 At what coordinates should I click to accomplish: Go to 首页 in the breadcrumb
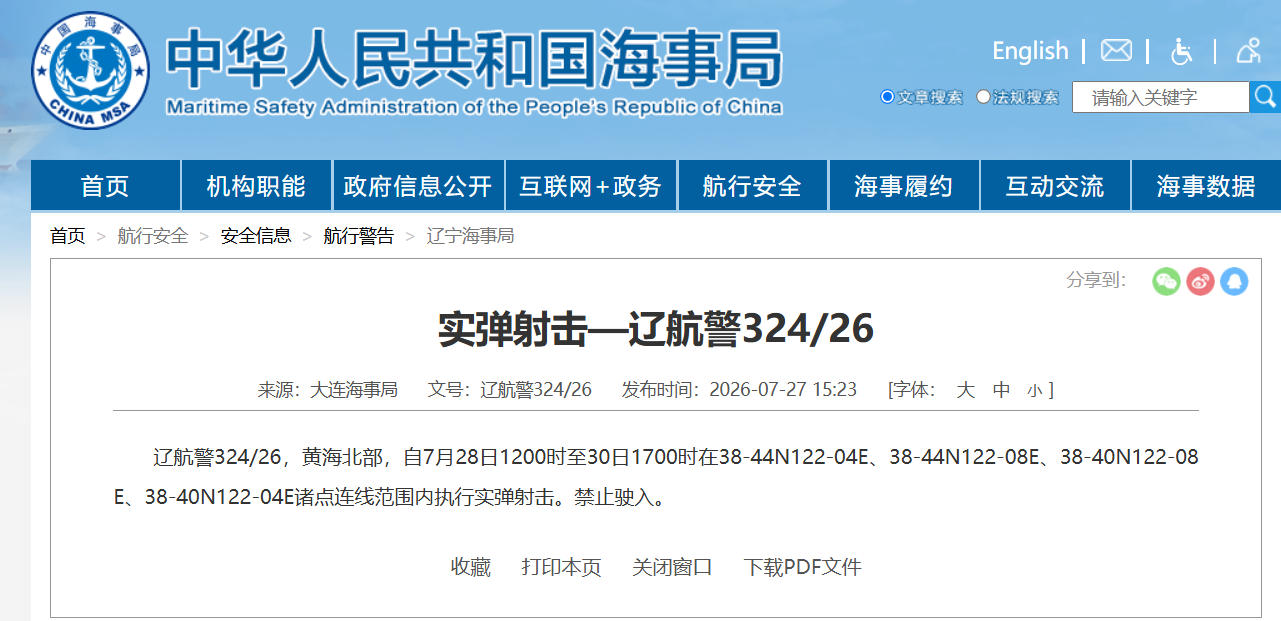(68, 236)
